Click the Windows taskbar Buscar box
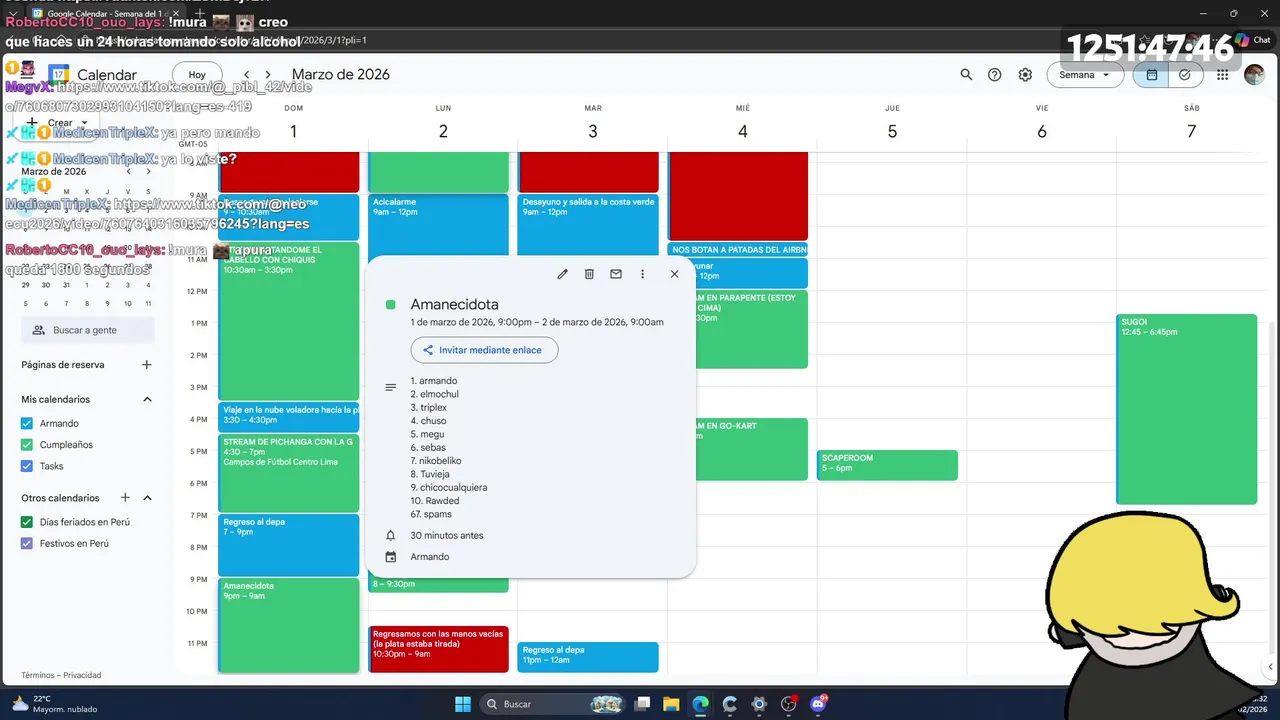 coord(553,704)
